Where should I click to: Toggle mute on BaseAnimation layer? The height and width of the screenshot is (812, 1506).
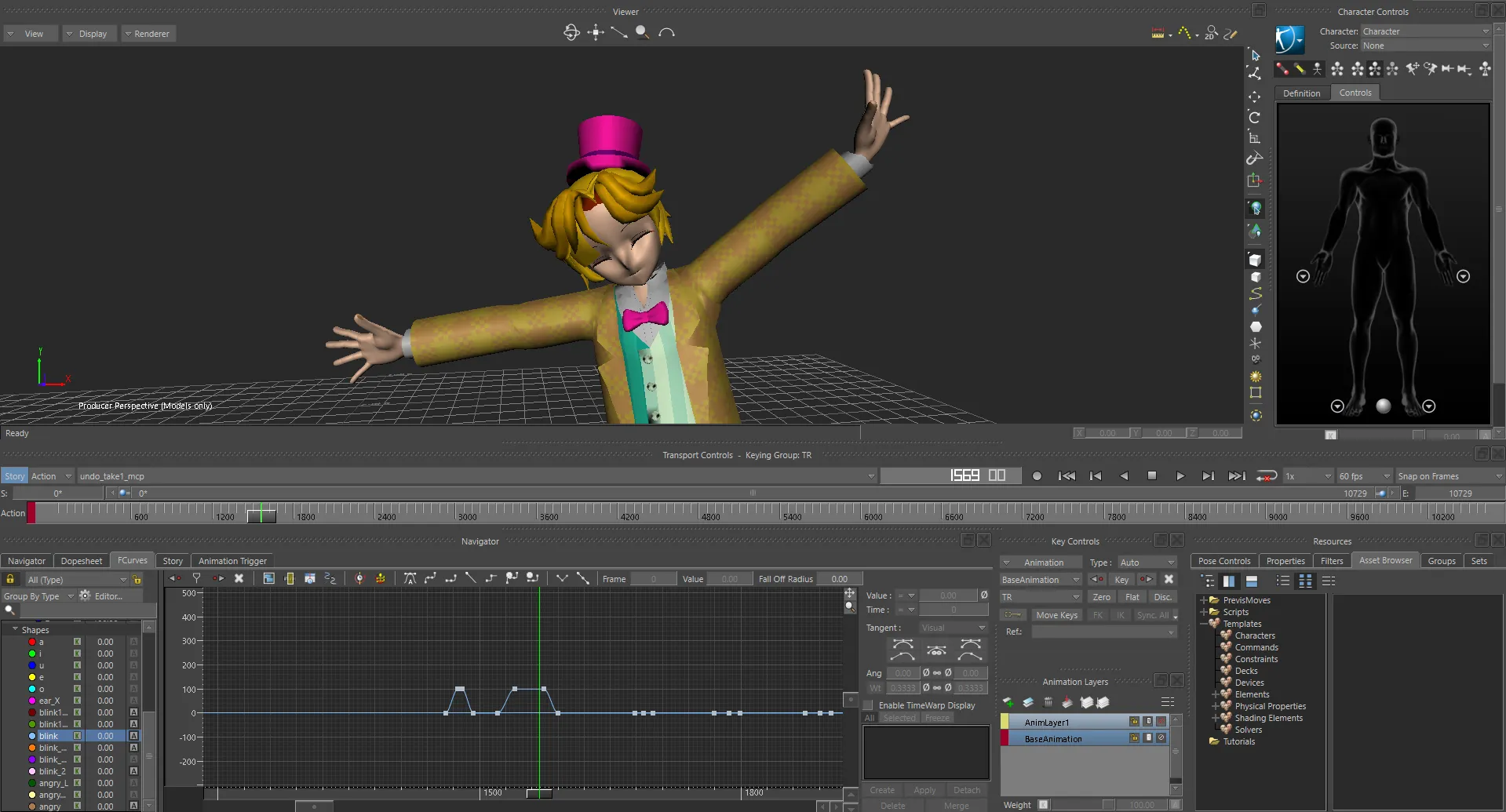point(1161,738)
